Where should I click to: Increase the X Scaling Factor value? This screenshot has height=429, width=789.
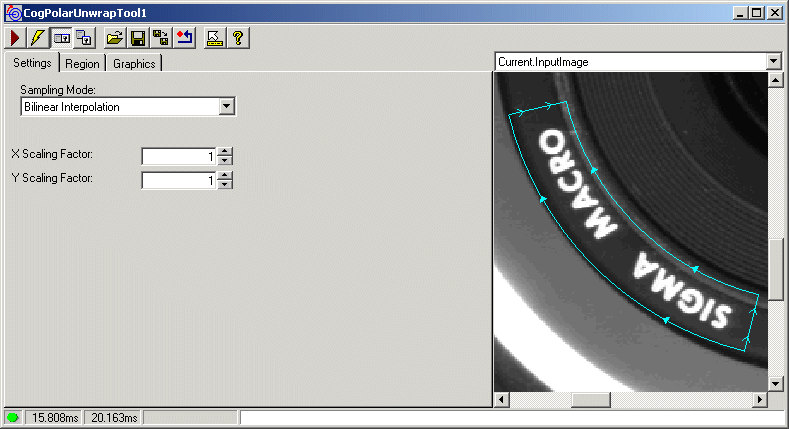pyautogui.click(x=225, y=152)
